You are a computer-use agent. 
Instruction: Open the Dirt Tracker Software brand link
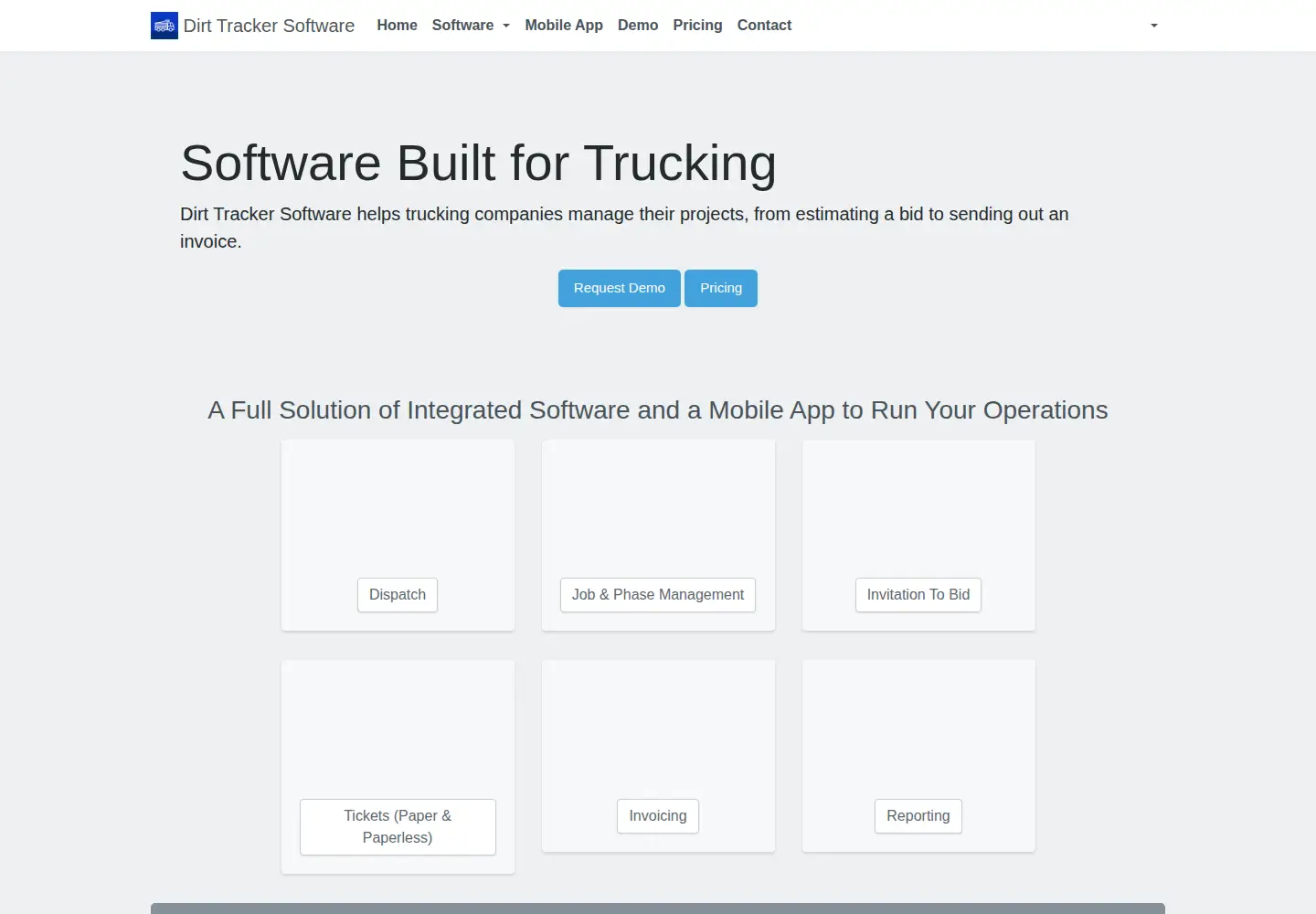click(x=253, y=26)
